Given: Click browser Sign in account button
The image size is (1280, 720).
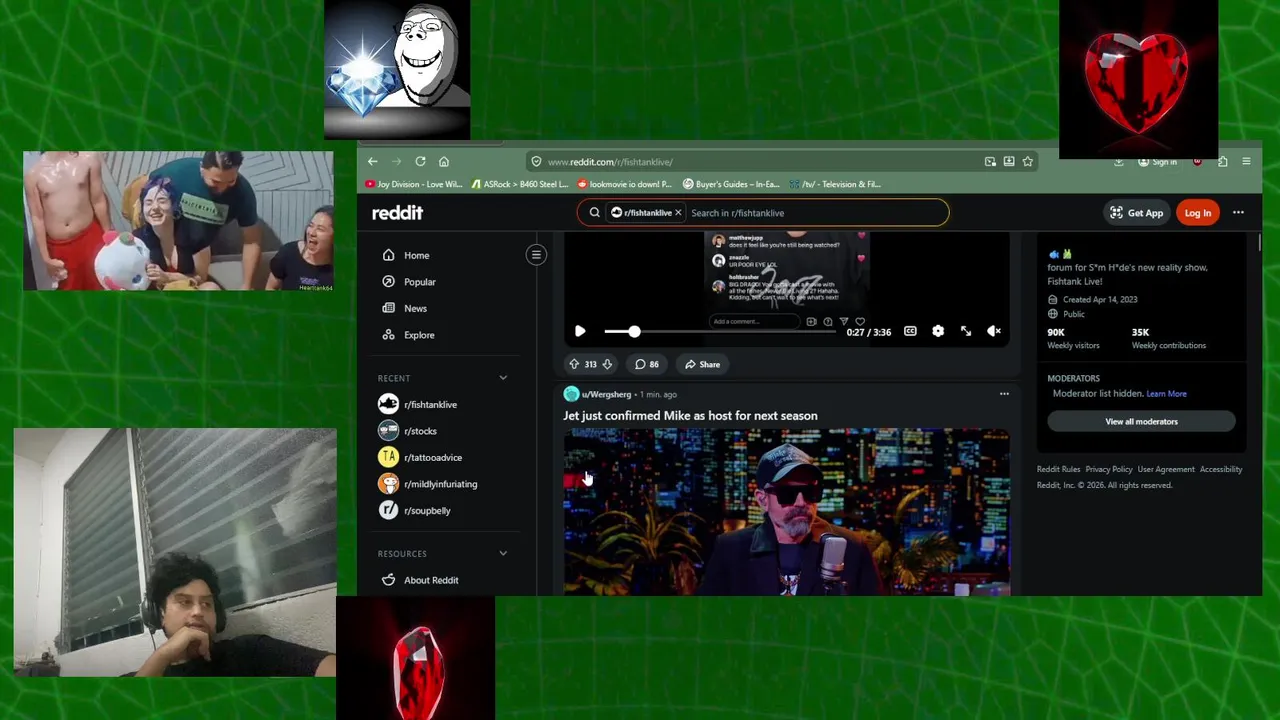Looking at the screenshot, I should coord(1157,161).
